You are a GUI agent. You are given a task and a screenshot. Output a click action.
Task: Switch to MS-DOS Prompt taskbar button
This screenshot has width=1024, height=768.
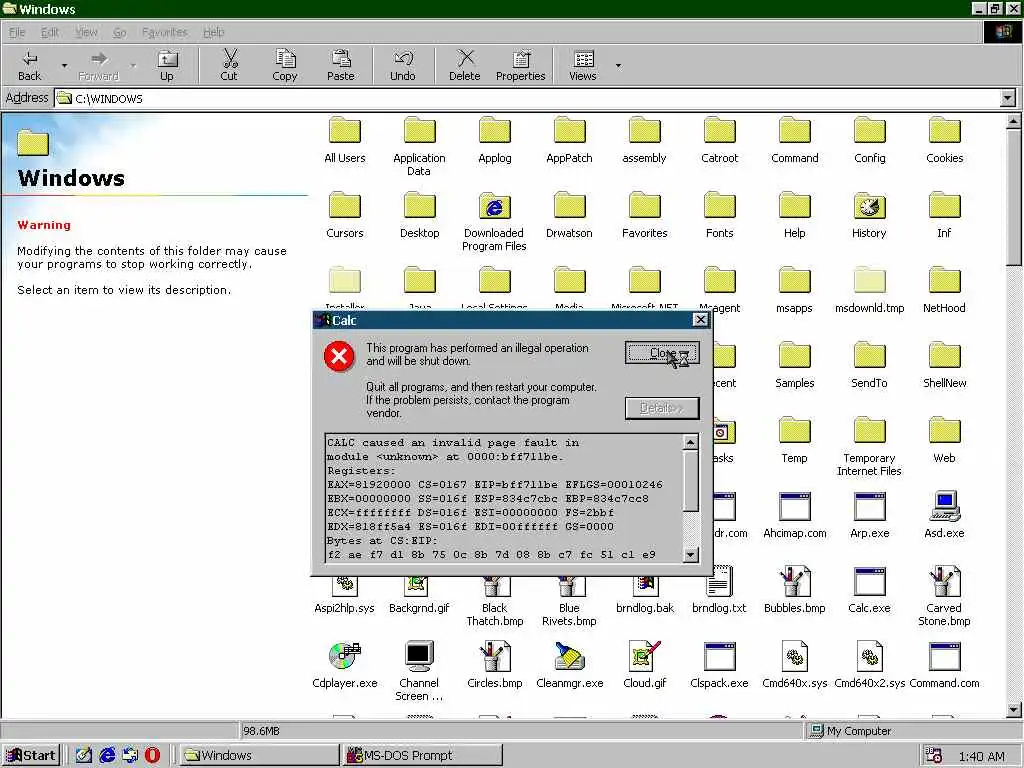click(x=422, y=756)
